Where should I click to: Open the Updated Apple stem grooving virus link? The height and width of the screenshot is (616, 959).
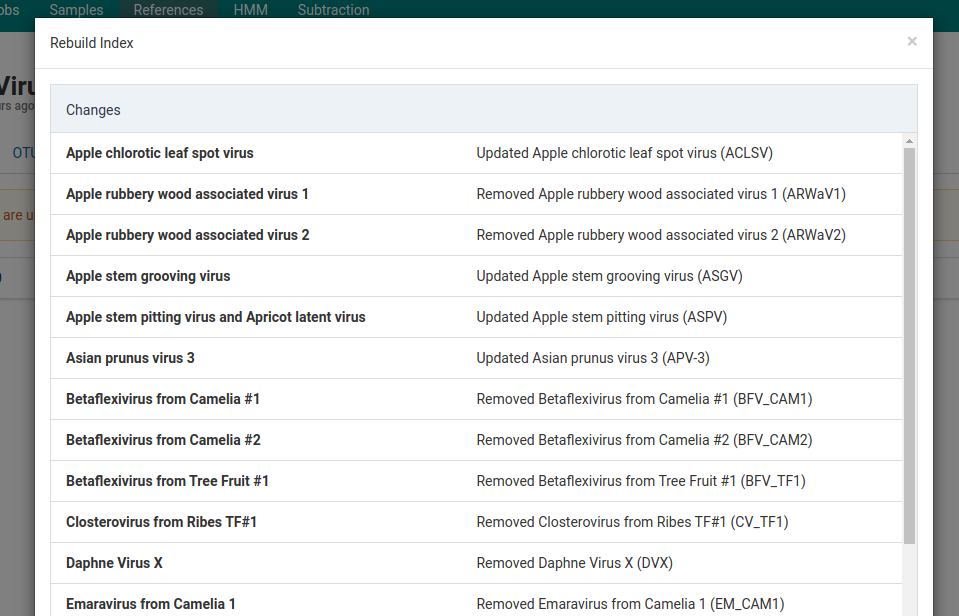click(609, 276)
